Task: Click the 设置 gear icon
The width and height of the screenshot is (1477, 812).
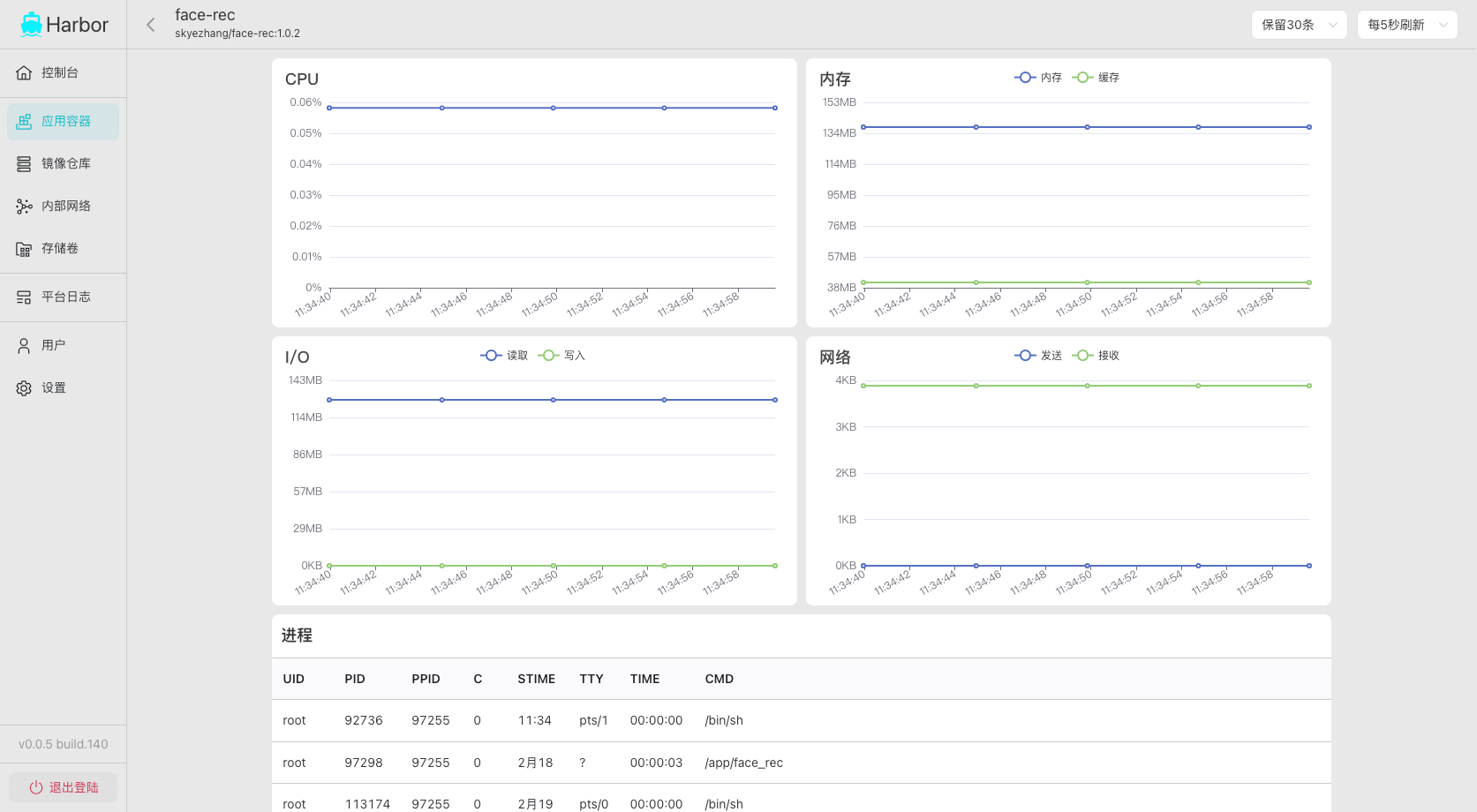Action: [x=24, y=388]
